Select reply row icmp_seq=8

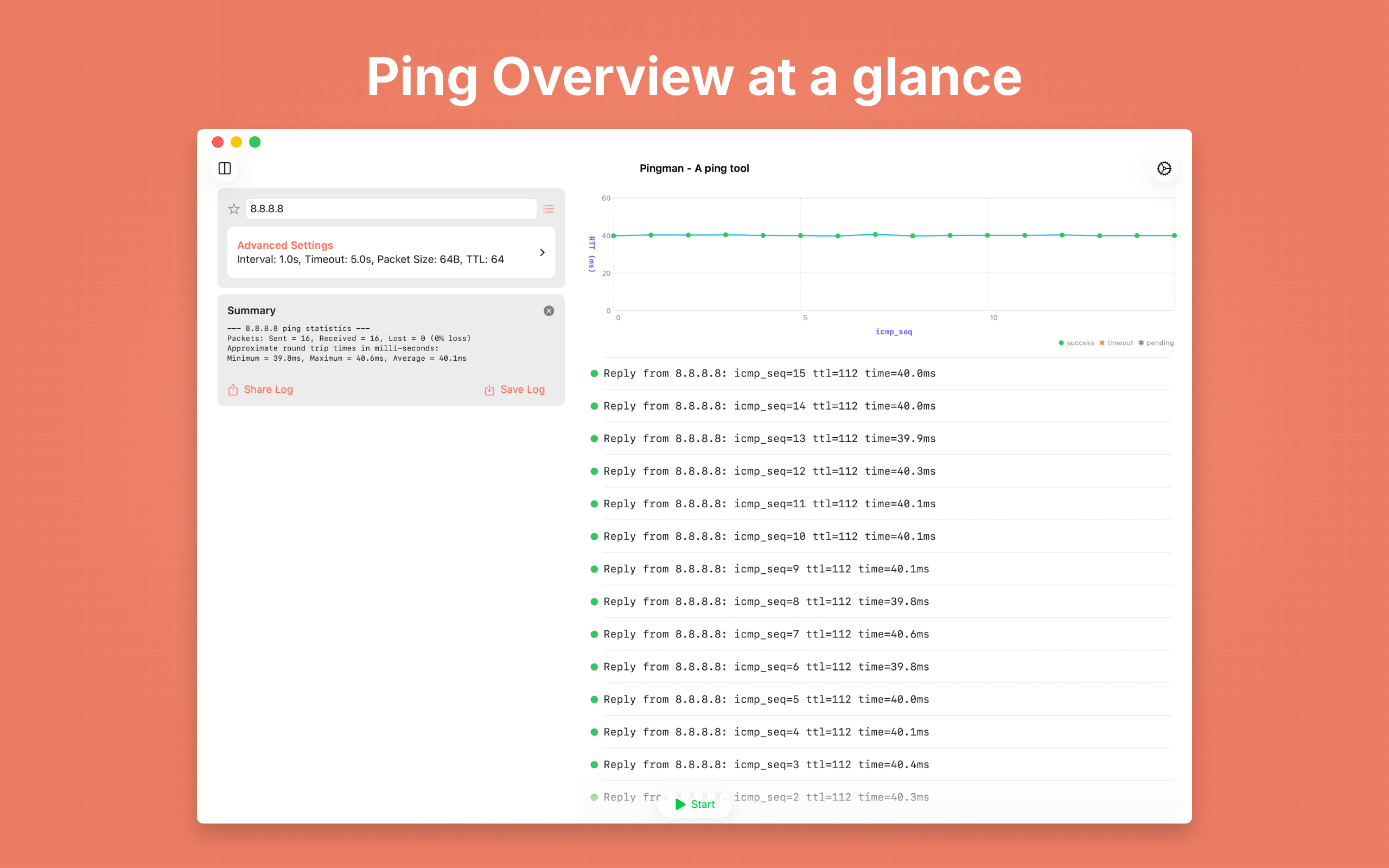[x=881, y=602]
